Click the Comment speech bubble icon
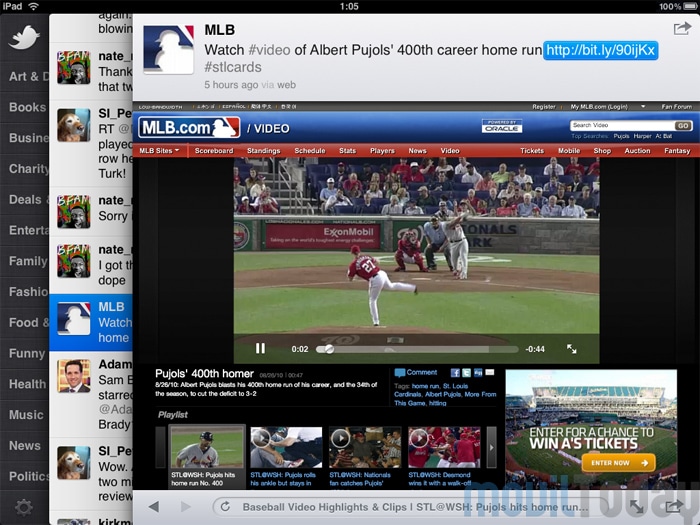Viewport: 700px width, 525px height. pos(400,372)
